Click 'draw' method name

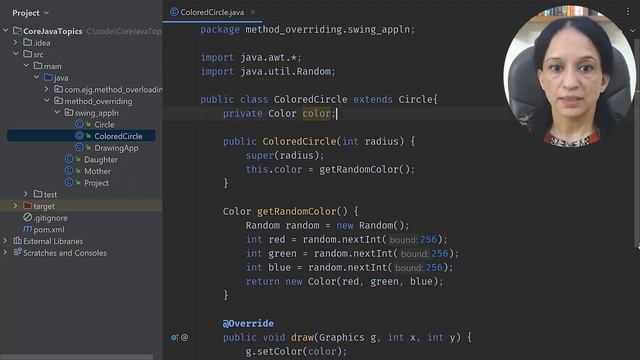(x=302, y=338)
